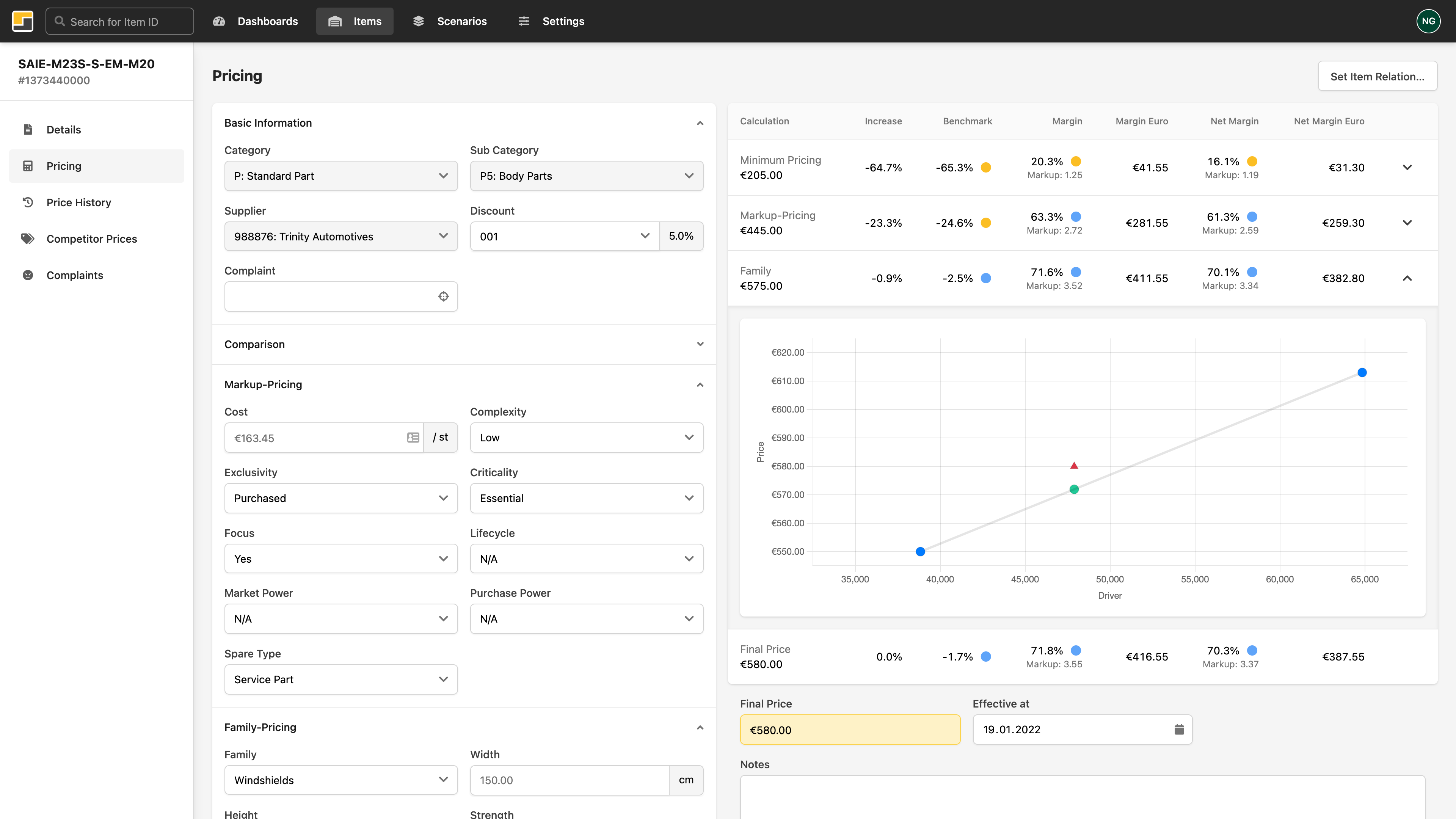Click the crosshair icon in Complaint field

click(443, 296)
